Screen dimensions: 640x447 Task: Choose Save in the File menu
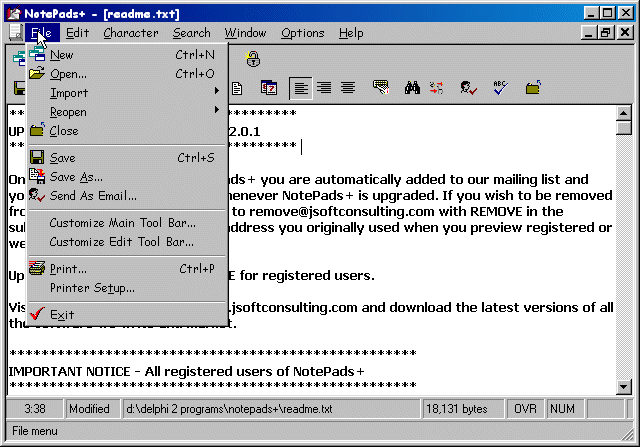coord(127,158)
